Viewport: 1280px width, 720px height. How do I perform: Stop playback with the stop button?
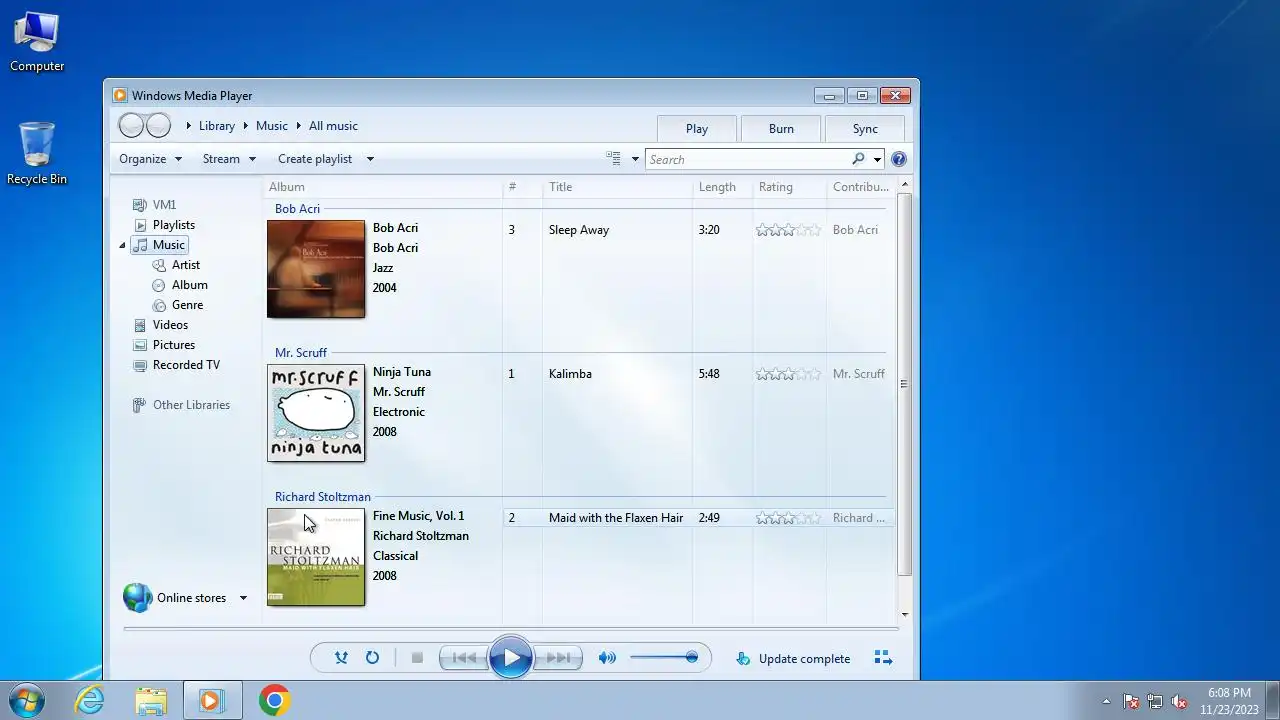coord(417,658)
